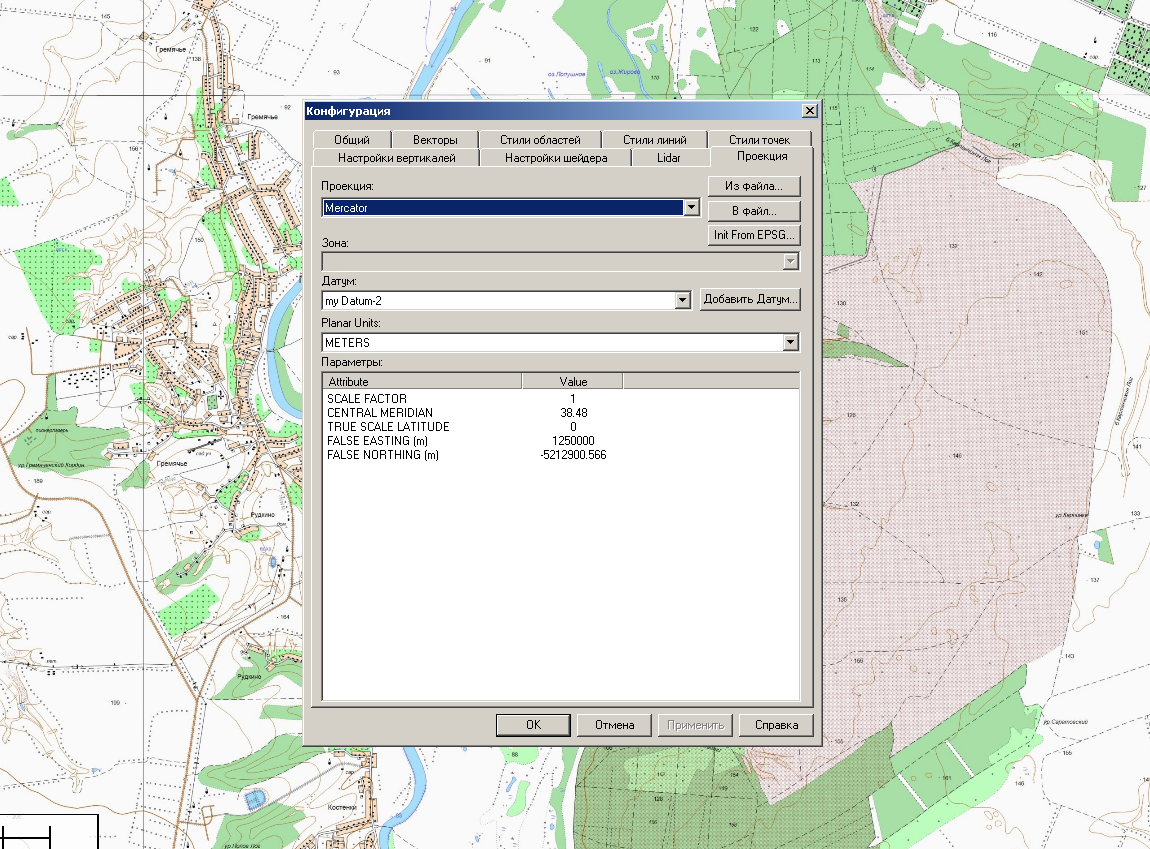Expand the Проекция Mercator dropdown
The image size is (1150, 849).
(690, 208)
